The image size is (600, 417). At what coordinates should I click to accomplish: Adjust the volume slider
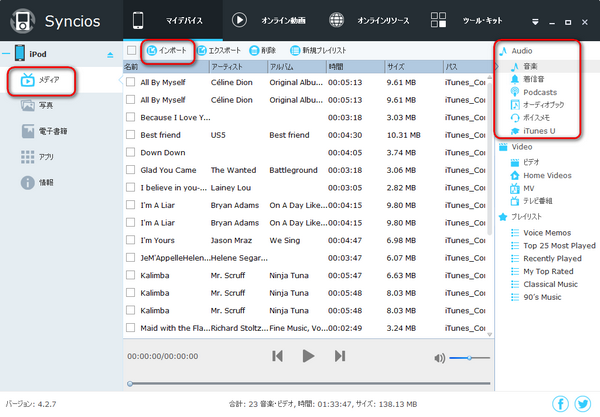470,358
